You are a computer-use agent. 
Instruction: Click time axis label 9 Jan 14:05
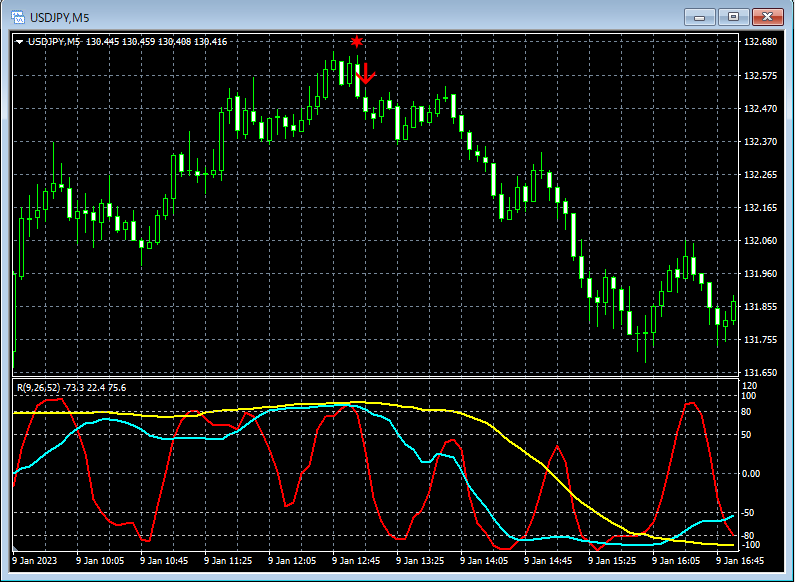[484, 561]
